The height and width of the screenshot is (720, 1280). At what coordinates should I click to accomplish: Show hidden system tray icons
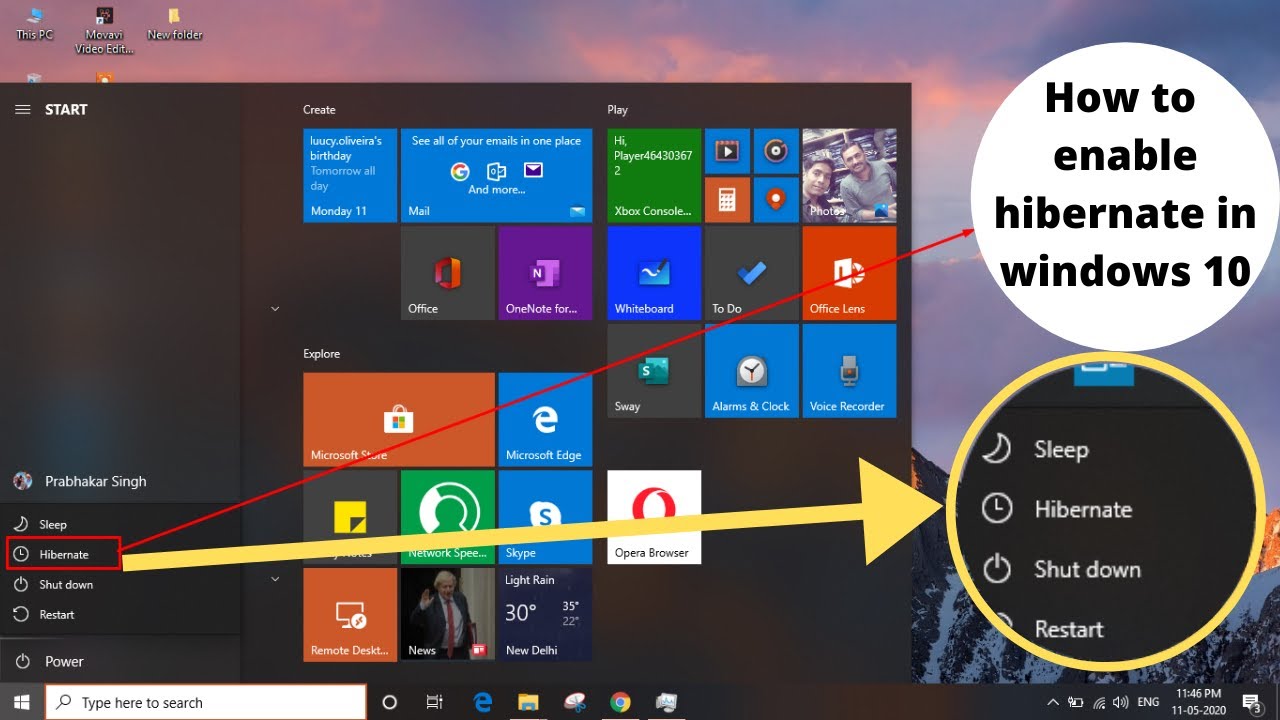point(1054,702)
